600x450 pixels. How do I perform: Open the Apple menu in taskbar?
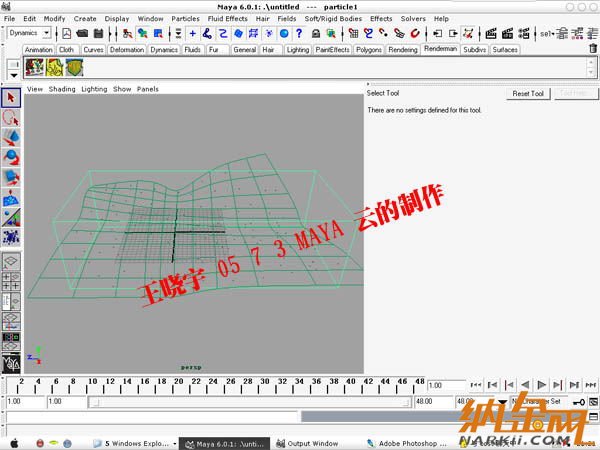(x=14, y=443)
